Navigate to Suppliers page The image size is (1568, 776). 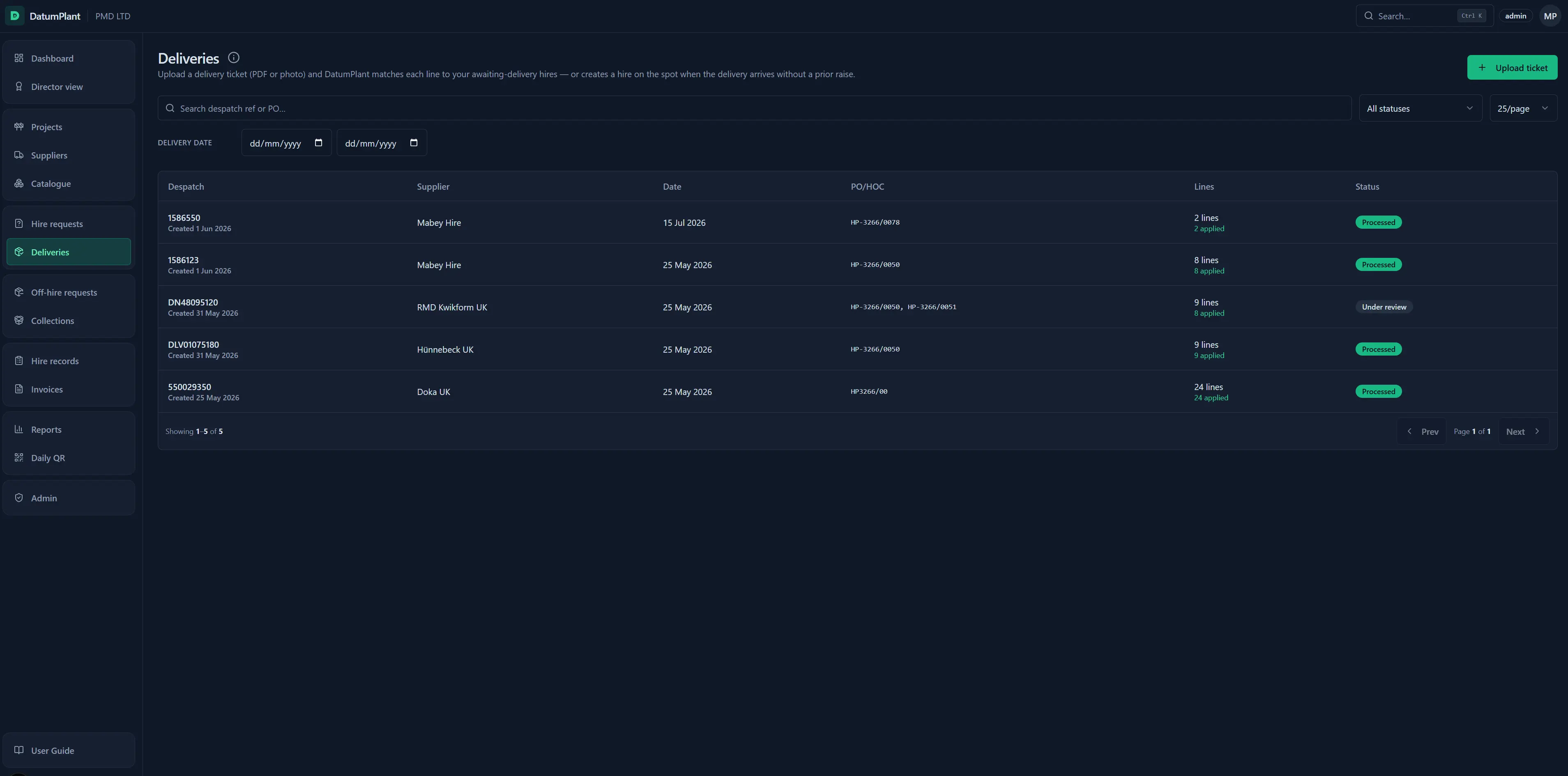tap(69, 155)
